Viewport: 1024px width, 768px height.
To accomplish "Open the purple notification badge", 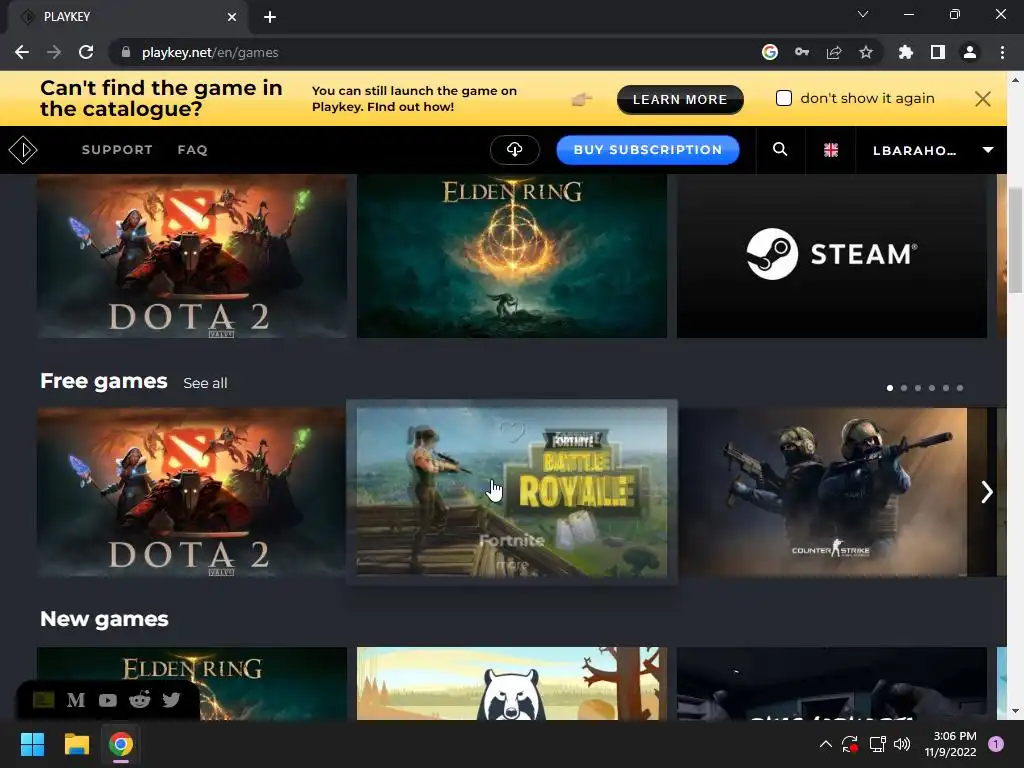I will click(x=996, y=744).
